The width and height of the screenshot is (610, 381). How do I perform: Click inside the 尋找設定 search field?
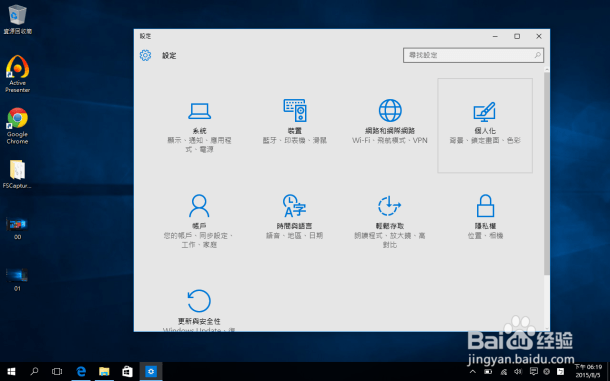tap(473, 55)
